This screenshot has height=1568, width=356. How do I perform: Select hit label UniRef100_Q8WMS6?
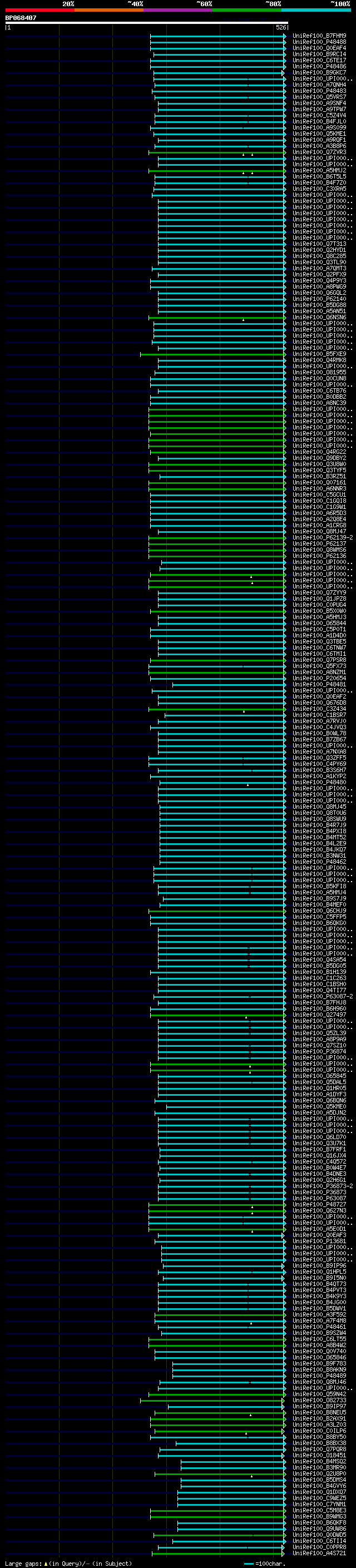click(x=319, y=550)
